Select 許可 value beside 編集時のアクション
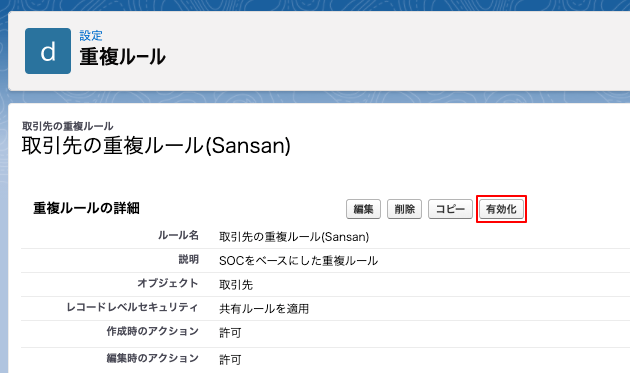The width and height of the screenshot is (630, 373). [230, 360]
